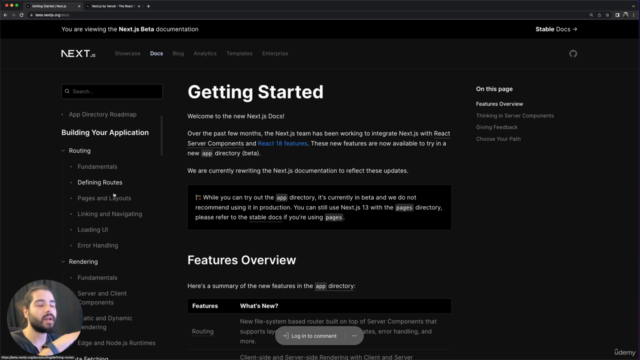
Task: Open Fundamentals under Routing
Action: coord(97,167)
